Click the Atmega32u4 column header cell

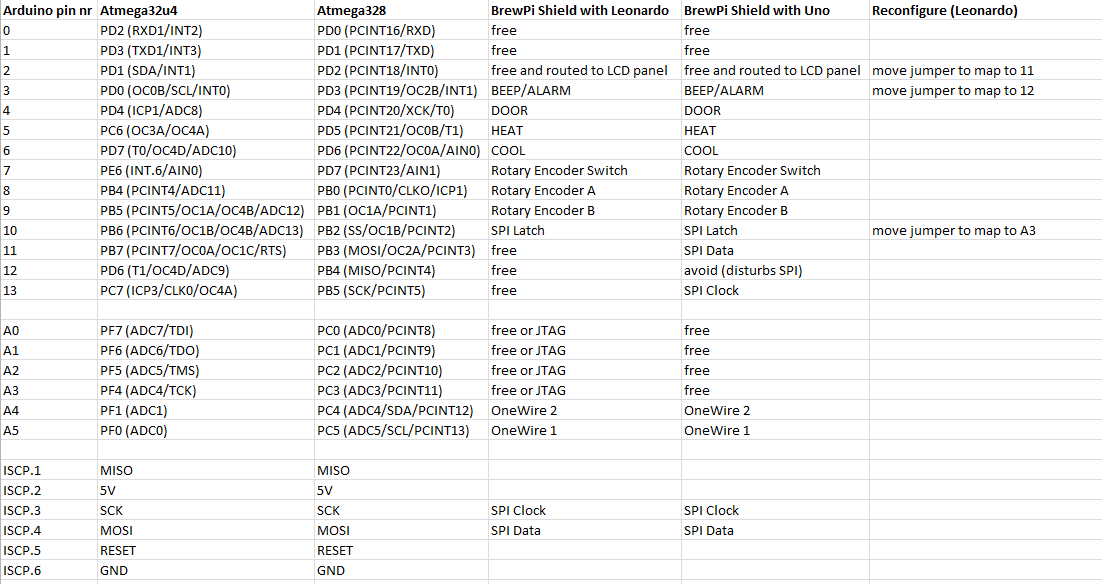click(x=206, y=11)
